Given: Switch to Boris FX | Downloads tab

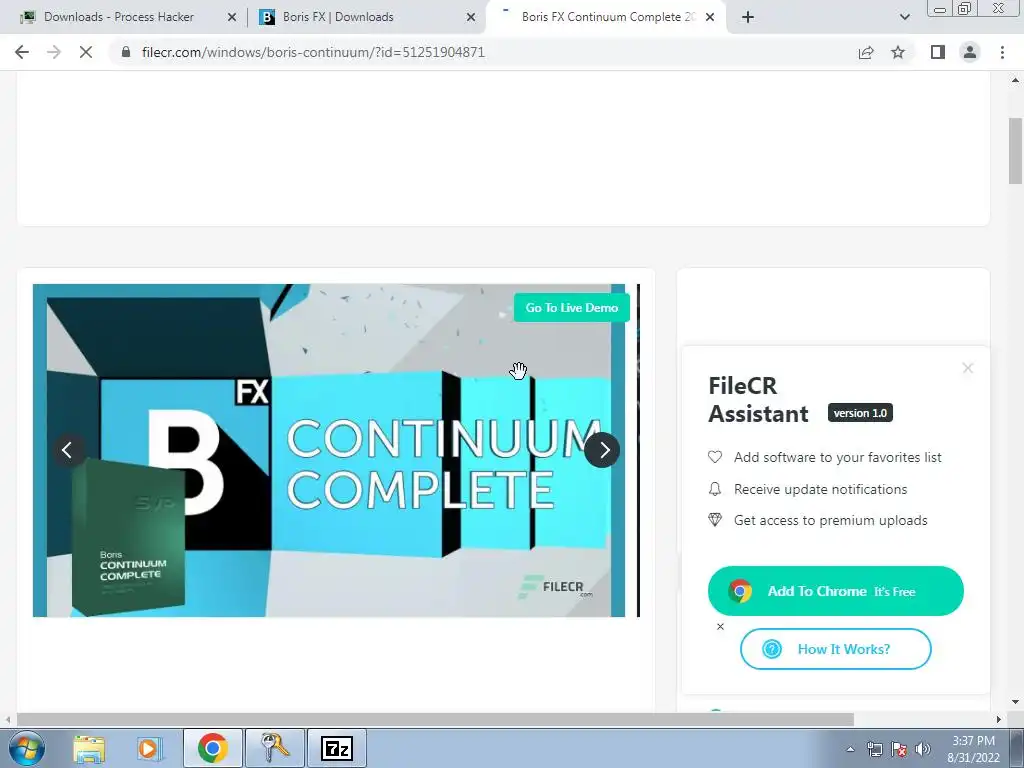Looking at the screenshot, I should [338, 17].
